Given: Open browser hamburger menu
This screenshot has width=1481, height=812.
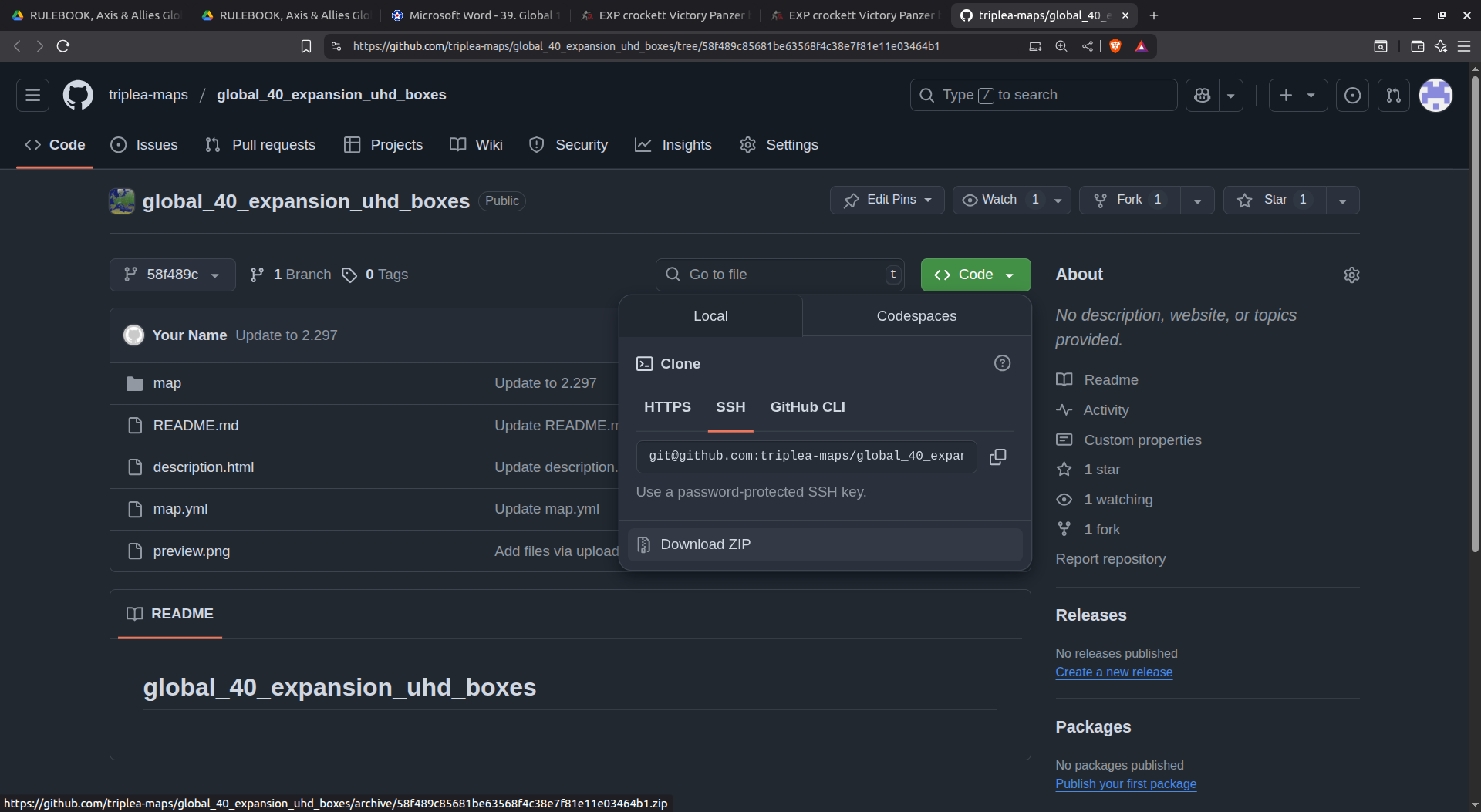Looking at the screenshot, I should pyautogui.click(x=1463, y=46).
